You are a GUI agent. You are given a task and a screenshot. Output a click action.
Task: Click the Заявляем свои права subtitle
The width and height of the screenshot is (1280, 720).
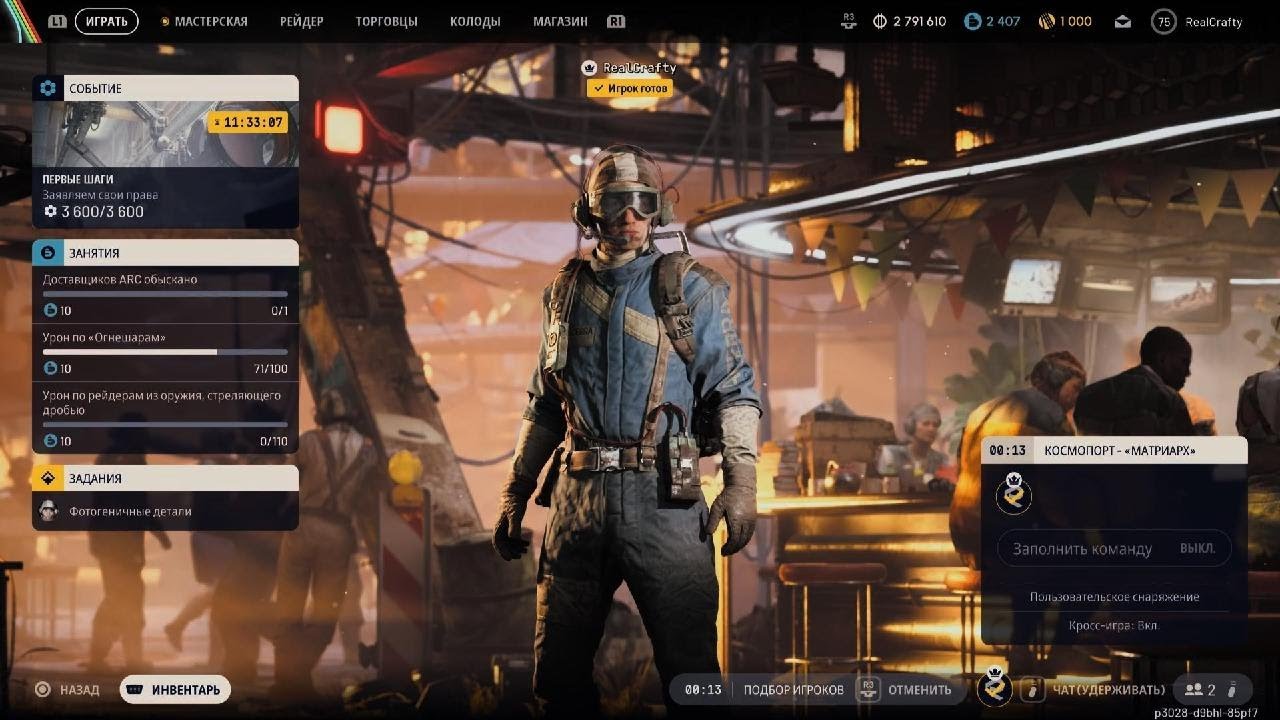coord(100,195)
